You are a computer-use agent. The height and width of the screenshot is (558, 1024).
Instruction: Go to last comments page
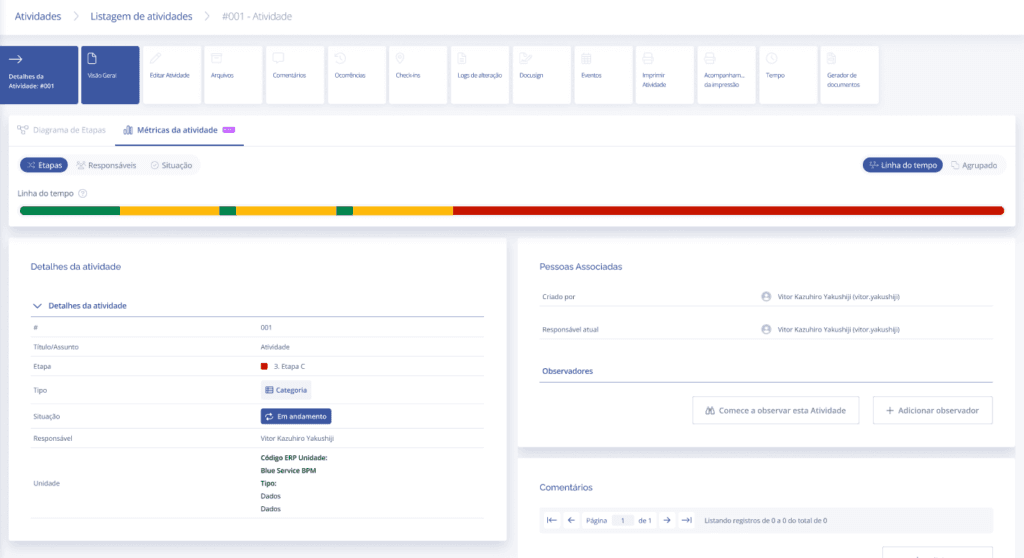tap(686, 520)
